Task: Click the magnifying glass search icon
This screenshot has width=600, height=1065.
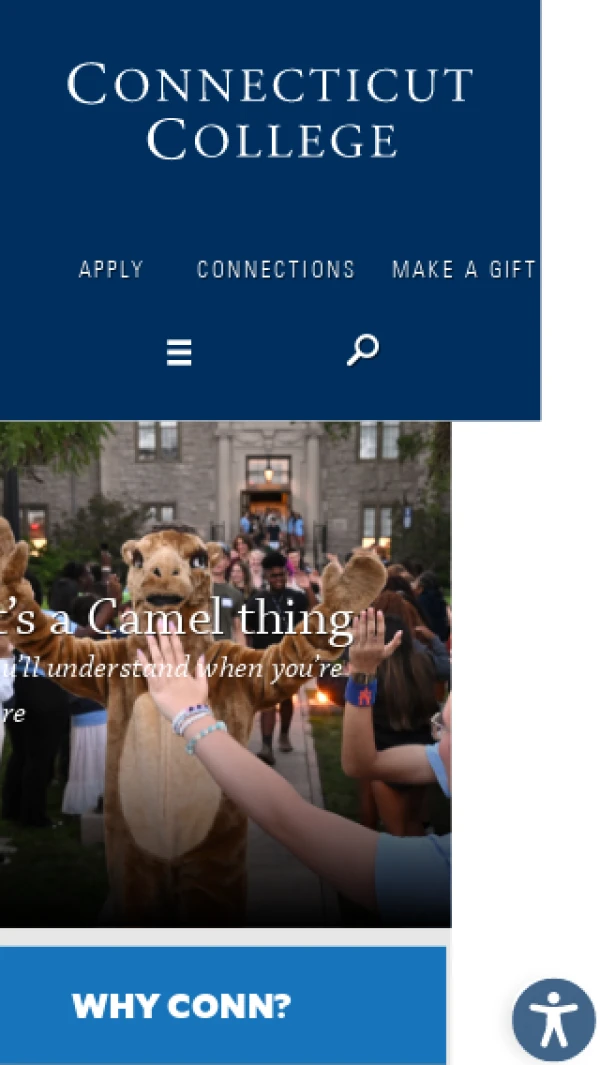Action: [362, 350]
